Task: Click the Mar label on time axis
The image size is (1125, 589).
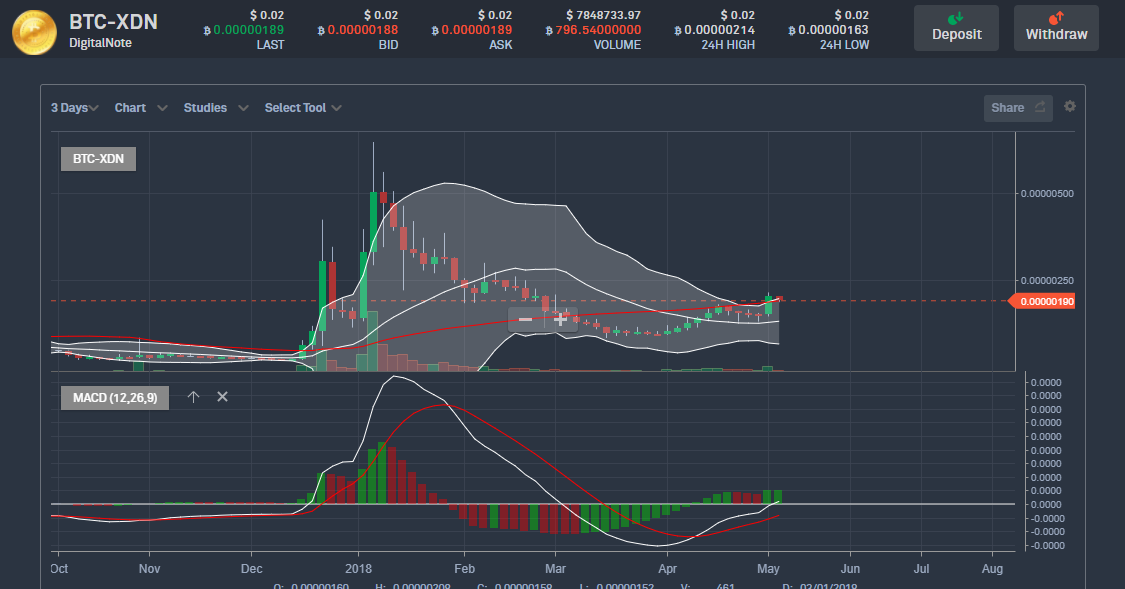Action: pyautogui.click(x=555, y=568)
